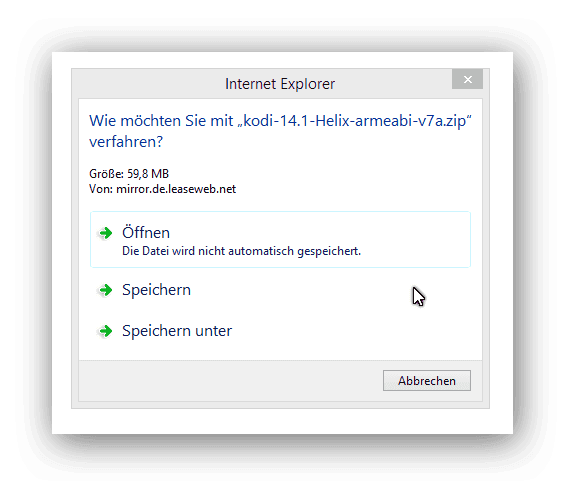The height and width of the screenshot is (486, 565).
Task: Select Speichern to save the download
Action: [x=280, y=290]
